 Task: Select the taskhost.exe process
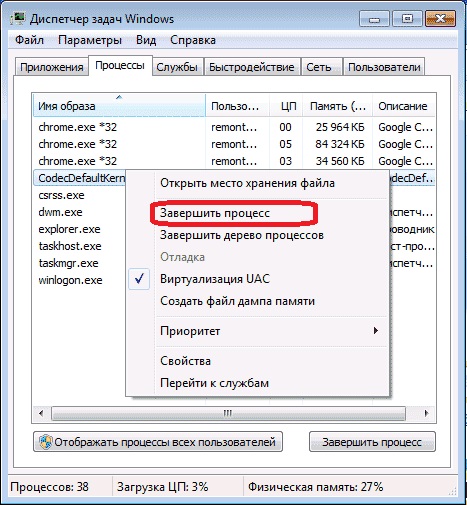(70, 246)
